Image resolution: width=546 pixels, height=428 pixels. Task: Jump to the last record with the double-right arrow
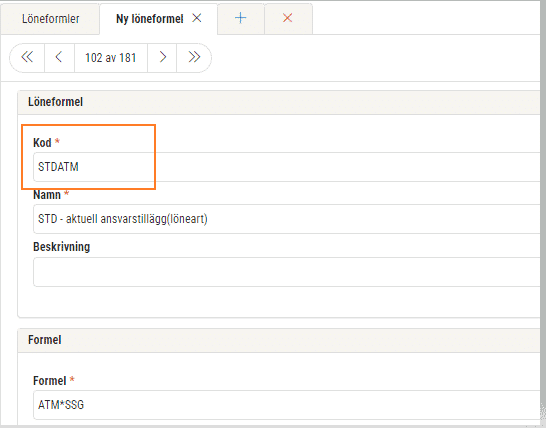pyautogui.click(x=194, y=57)
